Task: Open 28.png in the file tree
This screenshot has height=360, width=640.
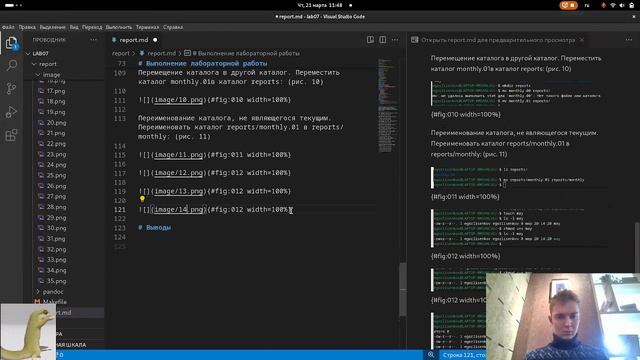Action: 56,207
